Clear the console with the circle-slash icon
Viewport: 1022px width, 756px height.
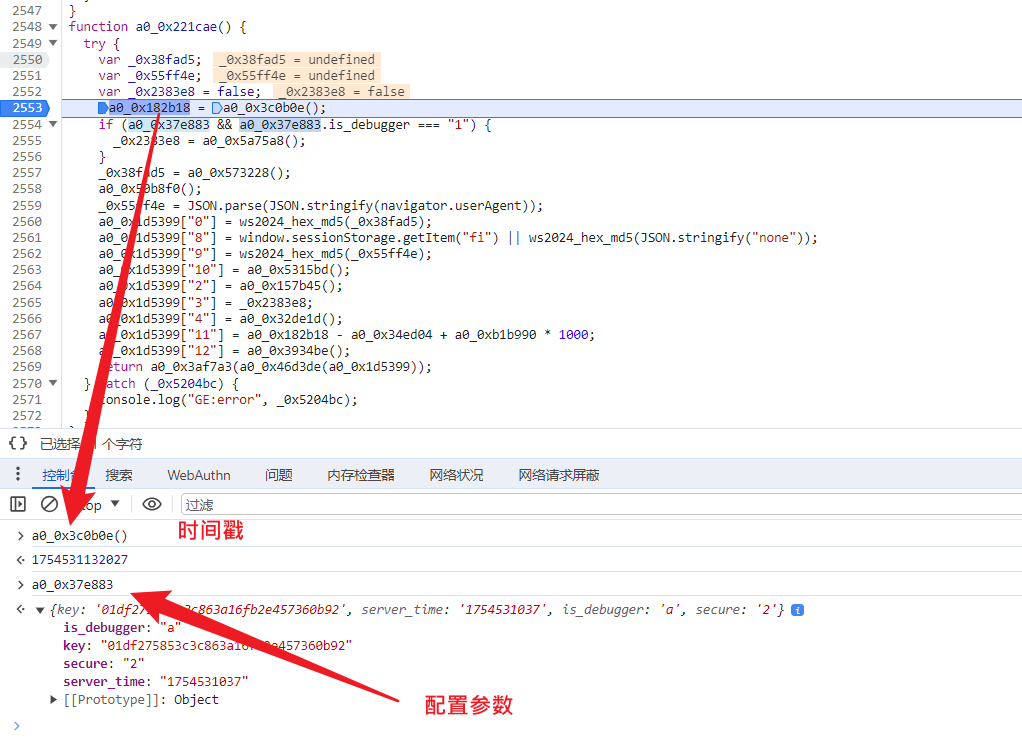[x=49, y=504]
